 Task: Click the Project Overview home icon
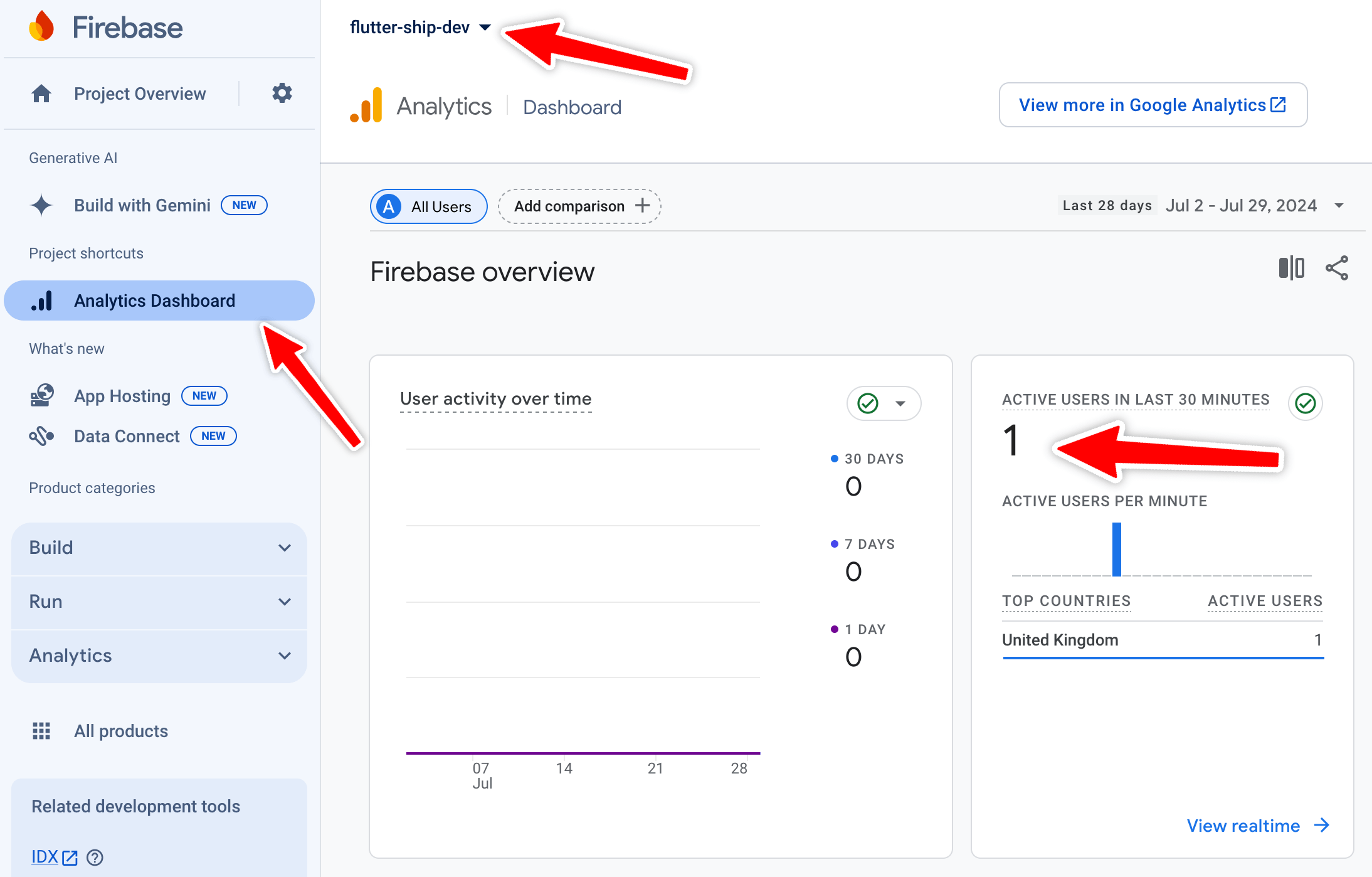point(41,93)
